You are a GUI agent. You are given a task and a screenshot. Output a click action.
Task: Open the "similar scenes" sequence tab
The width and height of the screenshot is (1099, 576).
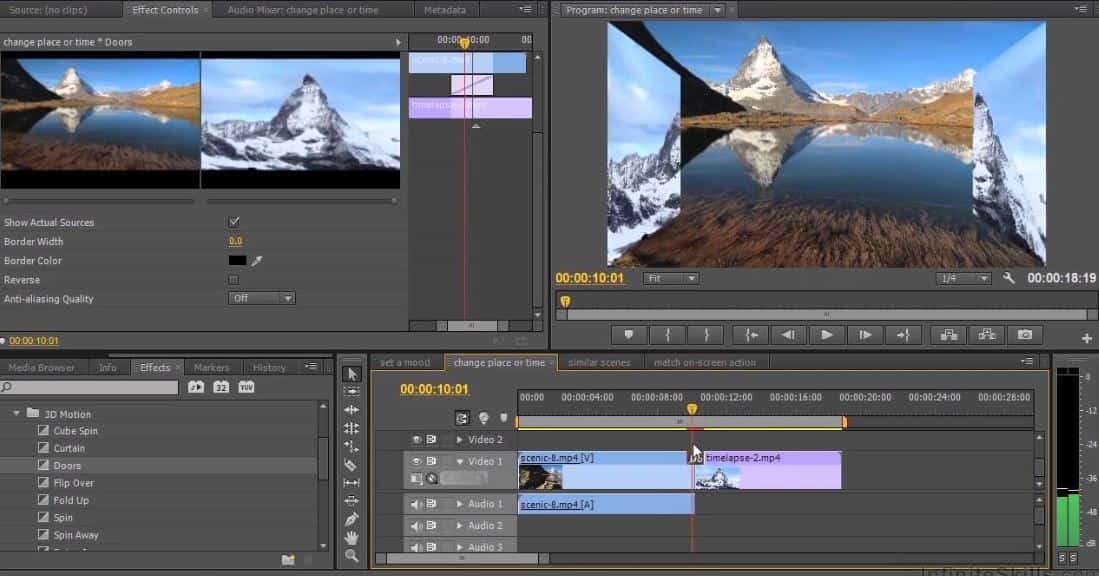pyautogui.click(x=599, y=362)
